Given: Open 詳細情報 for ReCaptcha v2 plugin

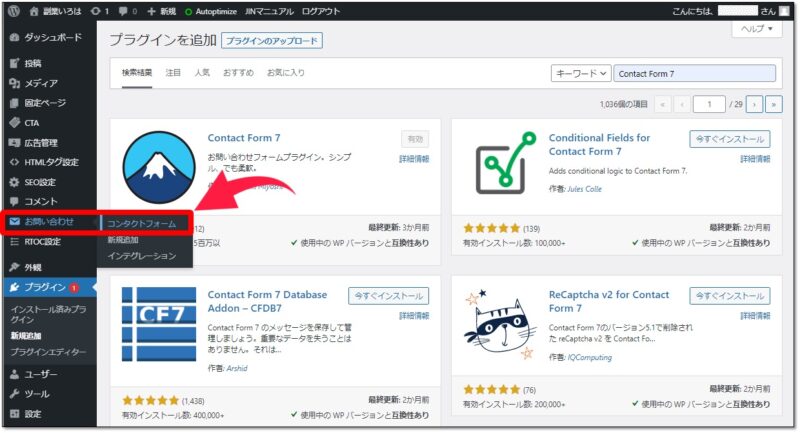Looking at the screenshot, I should 755,316.
